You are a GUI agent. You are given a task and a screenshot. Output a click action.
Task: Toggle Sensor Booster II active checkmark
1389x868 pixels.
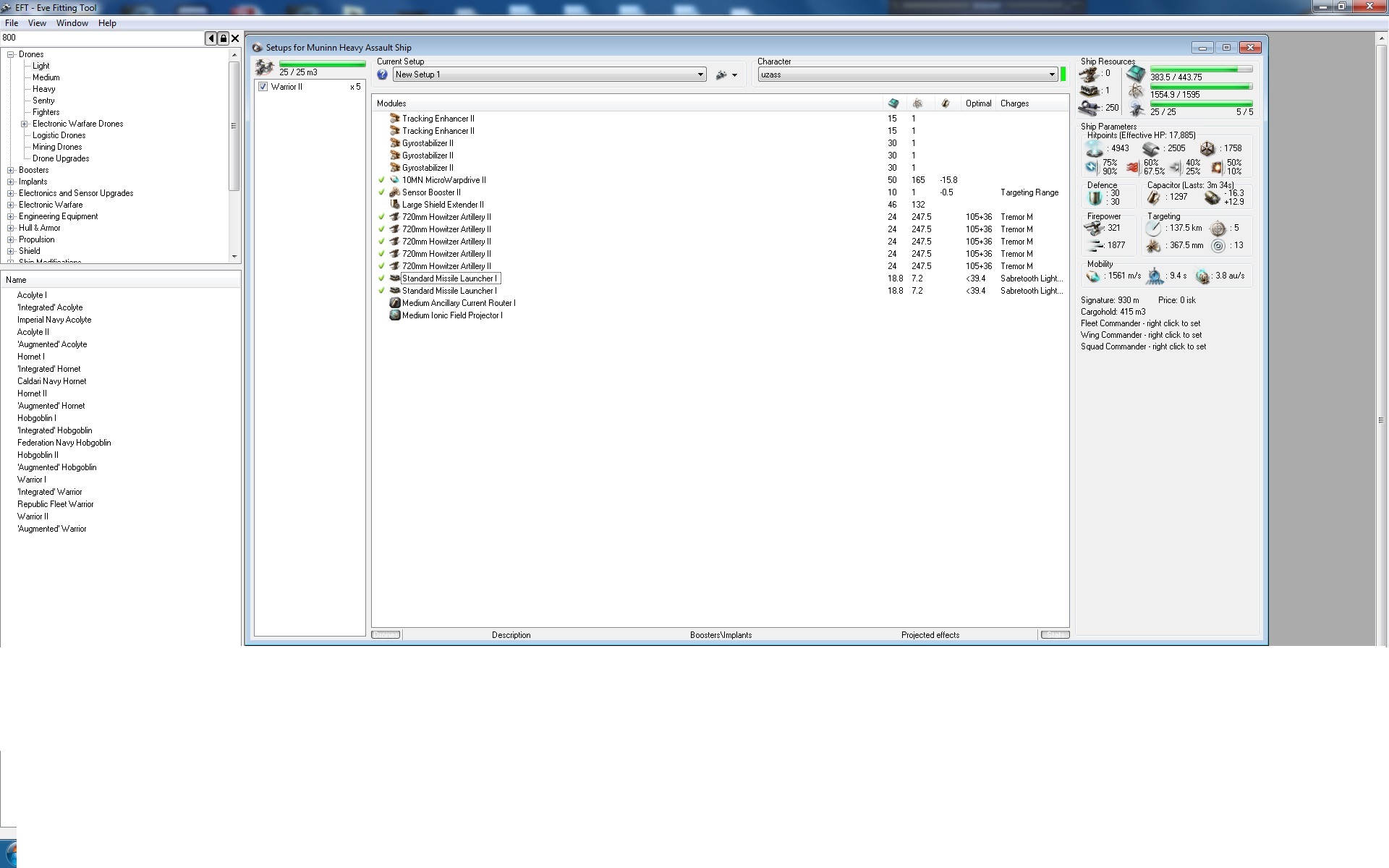(x=381, y=192)
